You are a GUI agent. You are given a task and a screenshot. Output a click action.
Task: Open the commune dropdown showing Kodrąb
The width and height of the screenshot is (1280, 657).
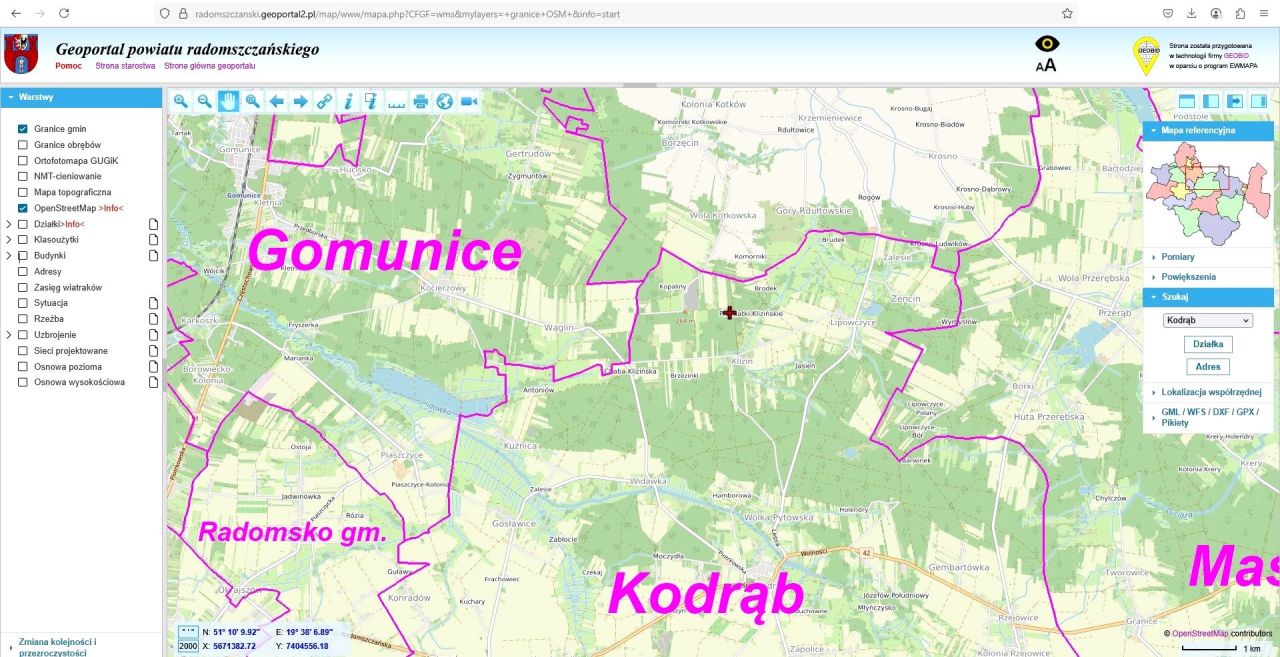point(1208,321)
